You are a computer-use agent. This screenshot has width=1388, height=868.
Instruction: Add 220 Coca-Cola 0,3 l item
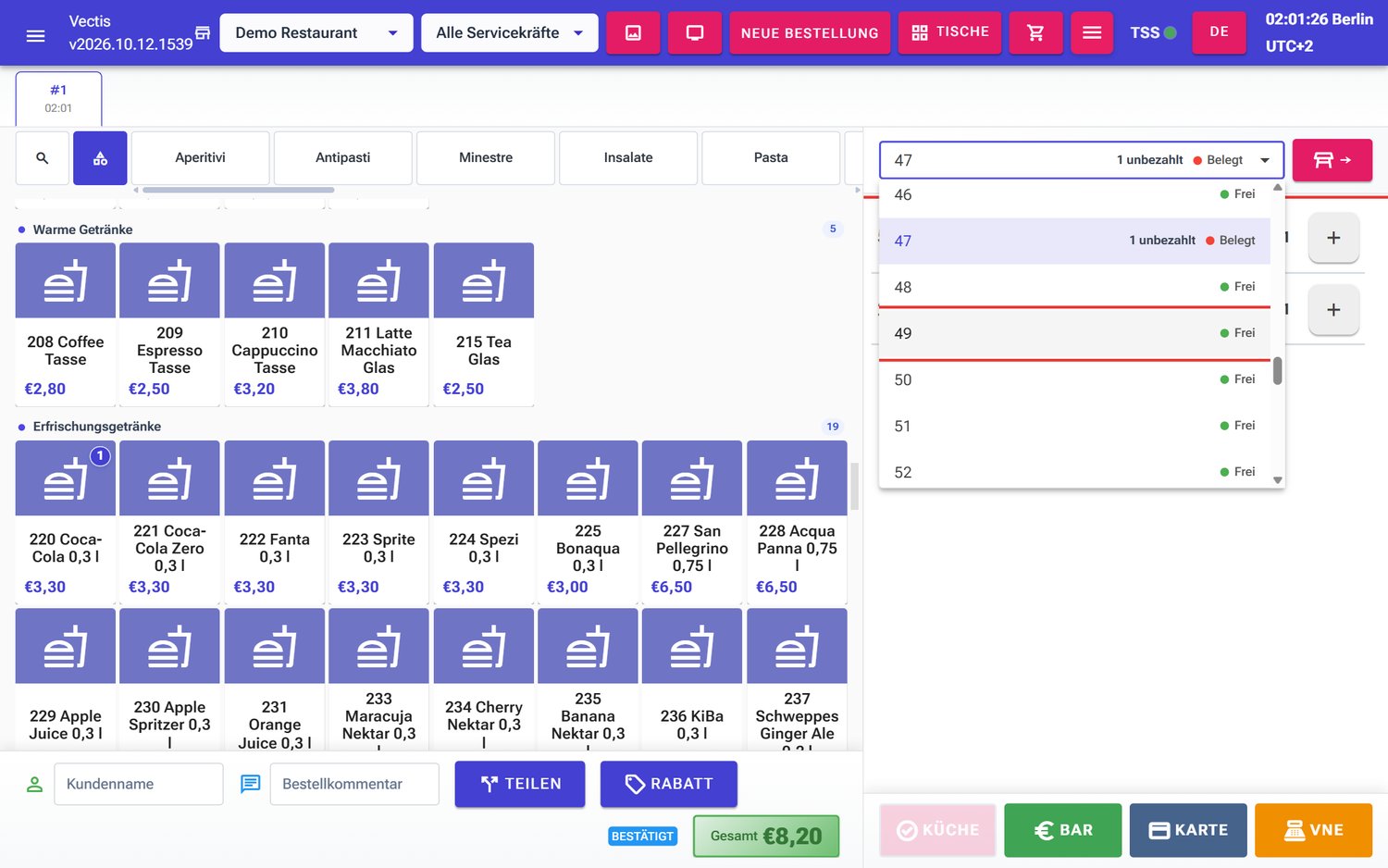pyautogui.click(x=66, y=523)
